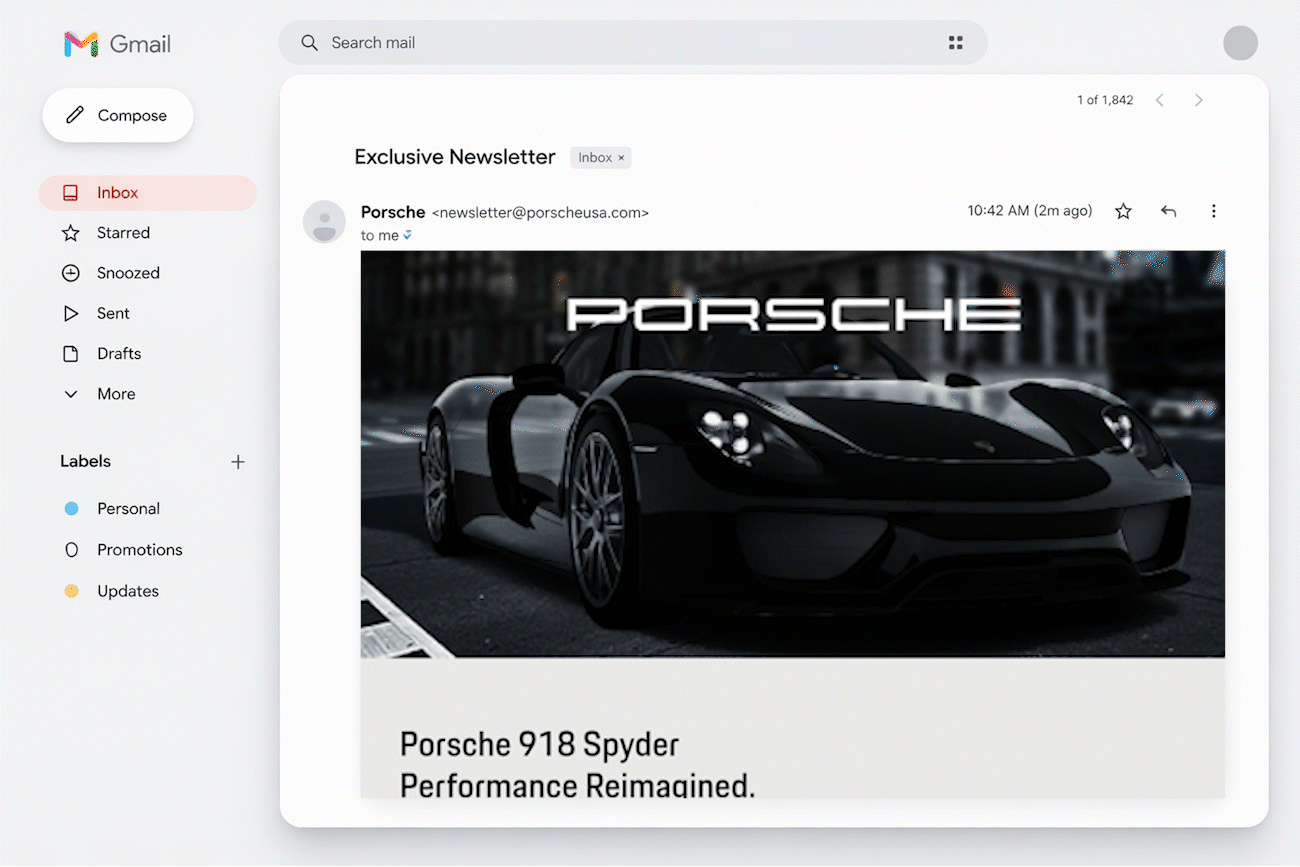Click the newsletter@porscheusa.com address
The height and width of the screenshot is (867, 1300).
point(540,213)
